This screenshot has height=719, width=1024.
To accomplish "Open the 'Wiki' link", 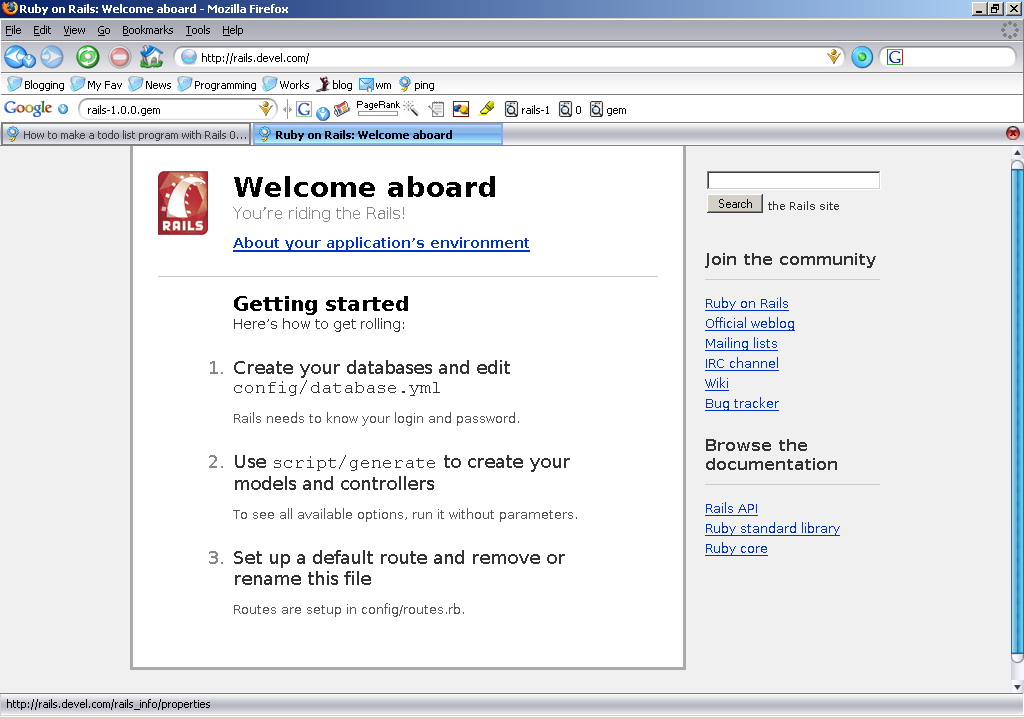I will click(x=716, y=383).
